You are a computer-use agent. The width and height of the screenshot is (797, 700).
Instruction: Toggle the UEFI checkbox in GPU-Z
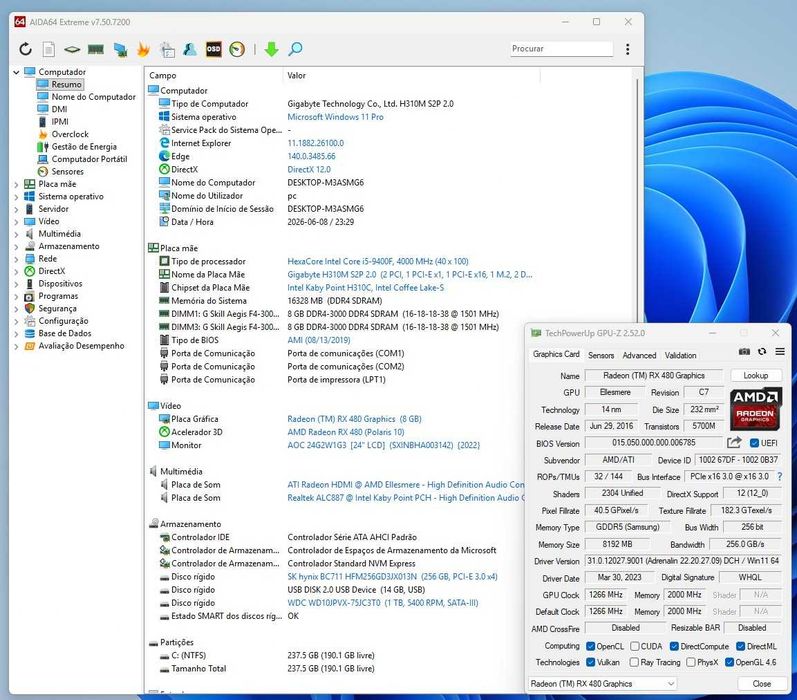(755, 443)
